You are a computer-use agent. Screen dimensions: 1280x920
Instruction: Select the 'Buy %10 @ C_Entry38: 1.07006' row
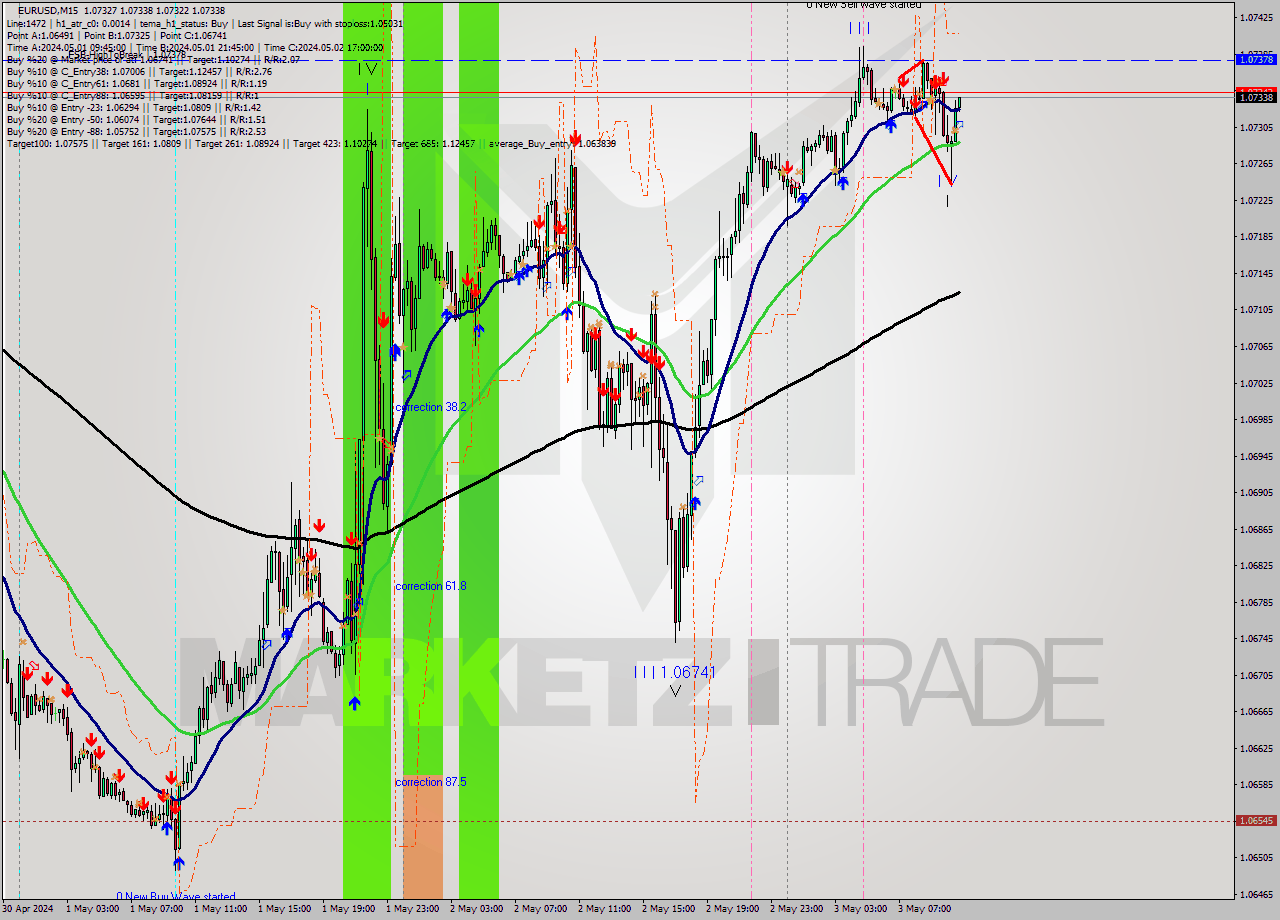coord(139,71)
